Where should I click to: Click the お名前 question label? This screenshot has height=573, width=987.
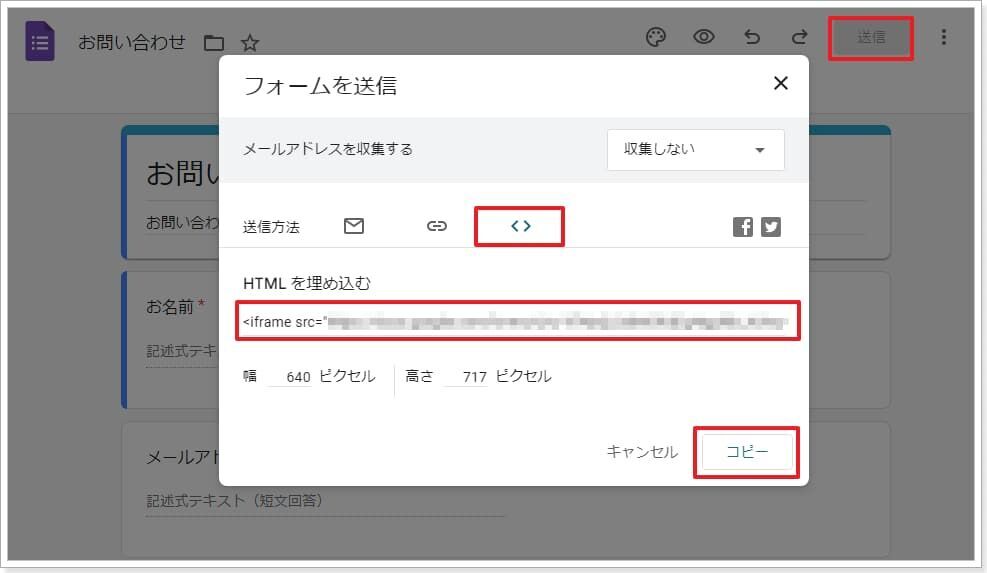(169, 307)
